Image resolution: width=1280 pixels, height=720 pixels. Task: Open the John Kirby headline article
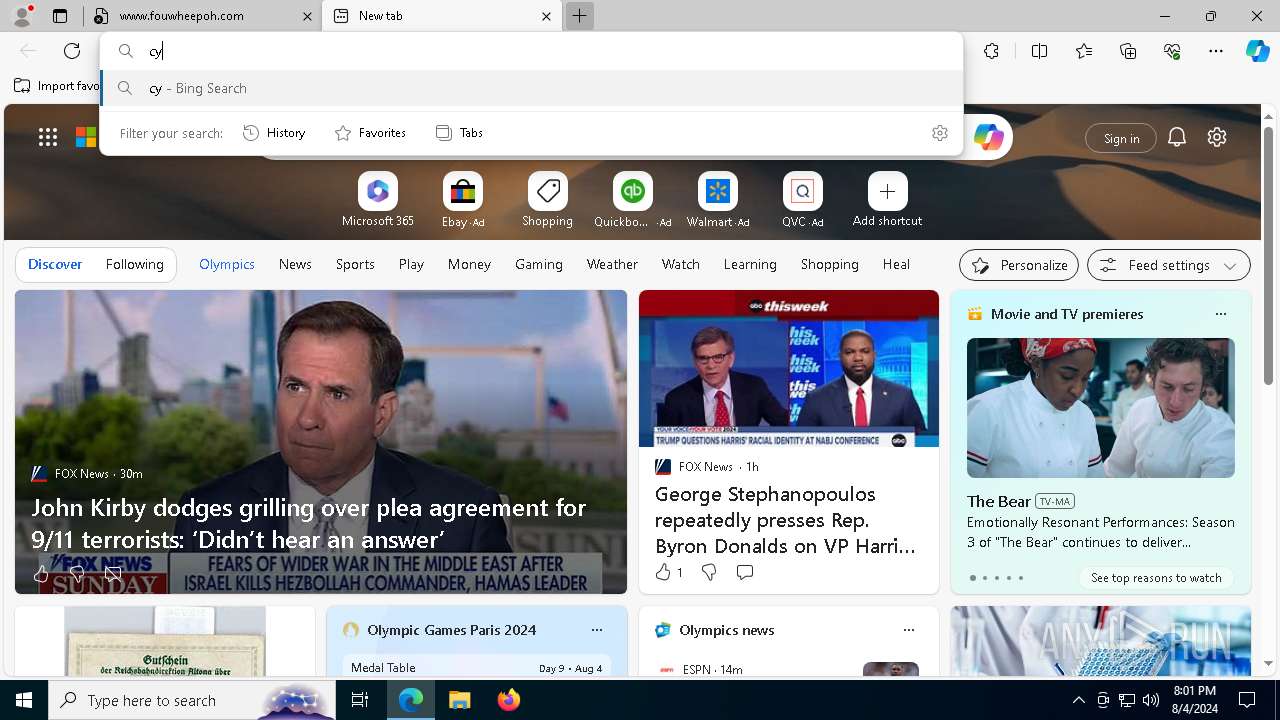[308, 523]
